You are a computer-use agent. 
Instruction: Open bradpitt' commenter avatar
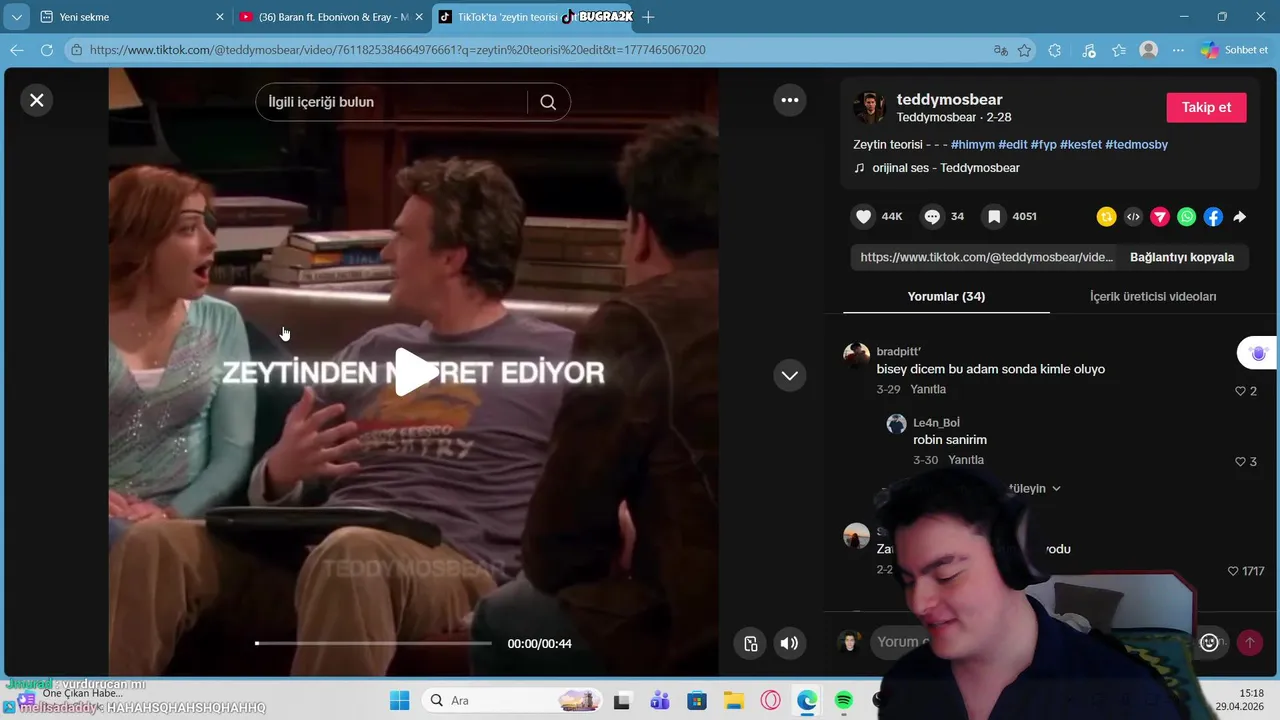click(857, 355)
